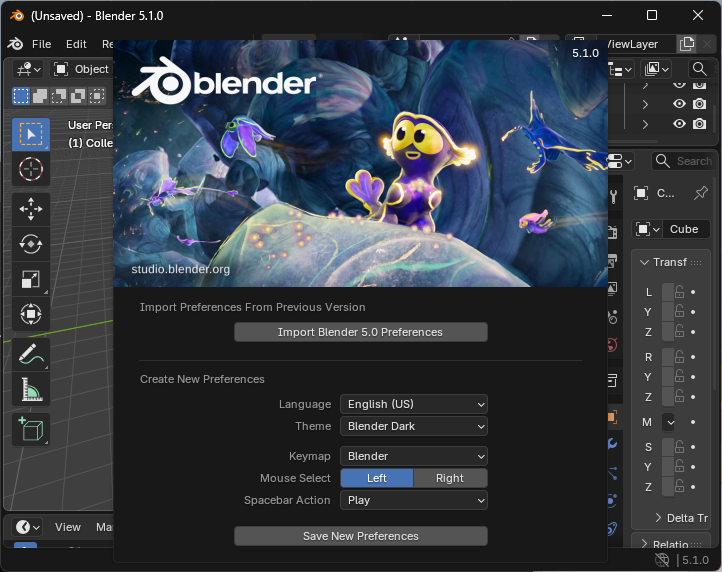Activate the 3D Cursor tool
This screenshot has height=572, width=722.
pyautogui.click(x=30, y=169)
